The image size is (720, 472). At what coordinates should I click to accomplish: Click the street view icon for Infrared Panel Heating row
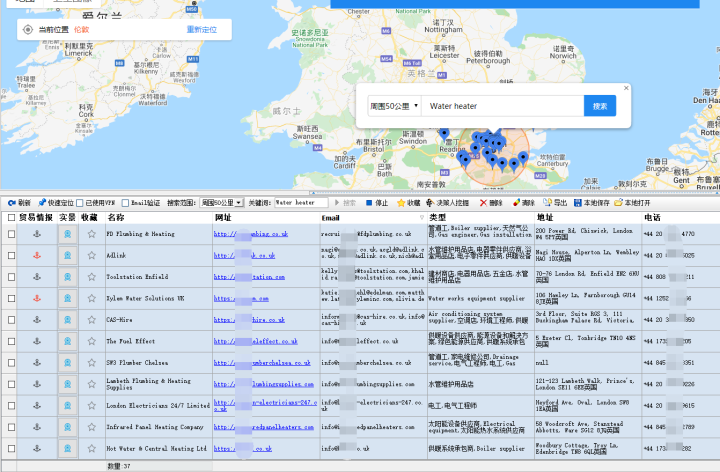(x=68, y=427)
